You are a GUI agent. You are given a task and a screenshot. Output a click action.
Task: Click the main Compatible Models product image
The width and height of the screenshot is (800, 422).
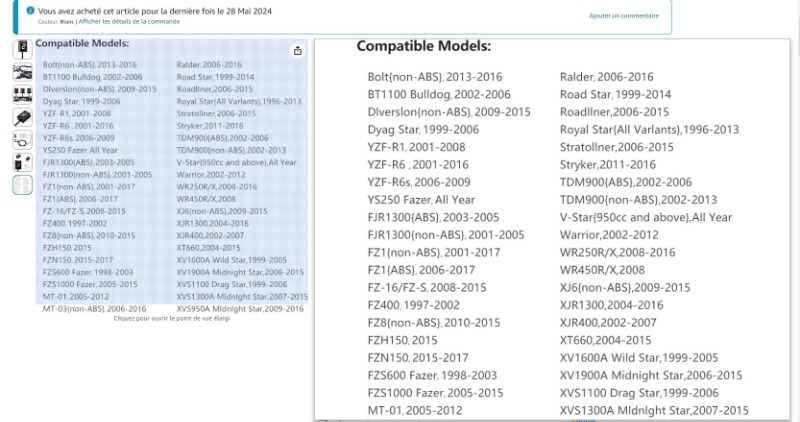point(172,180)
